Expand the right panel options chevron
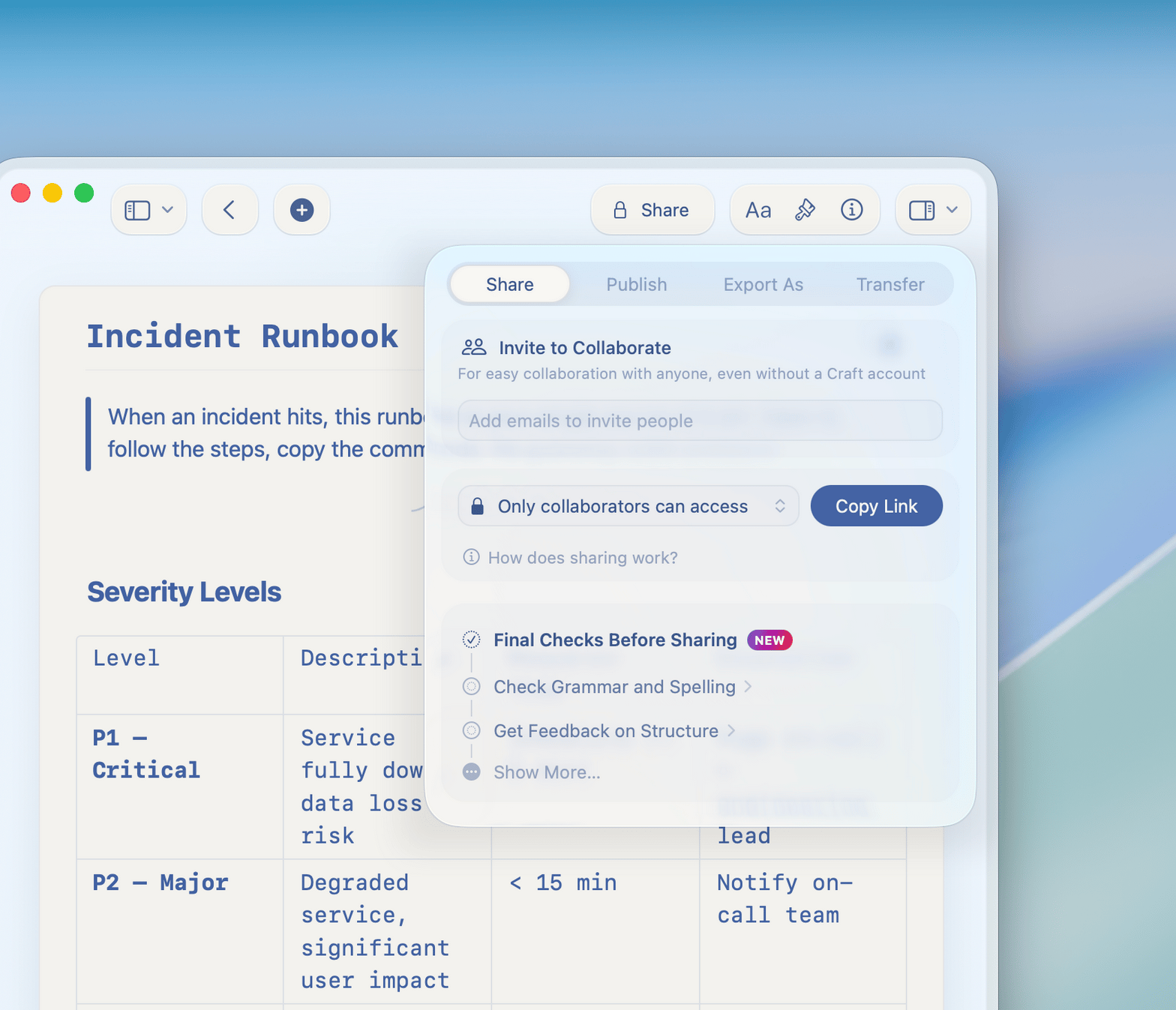The image size is (1176, 1010). 952,210
